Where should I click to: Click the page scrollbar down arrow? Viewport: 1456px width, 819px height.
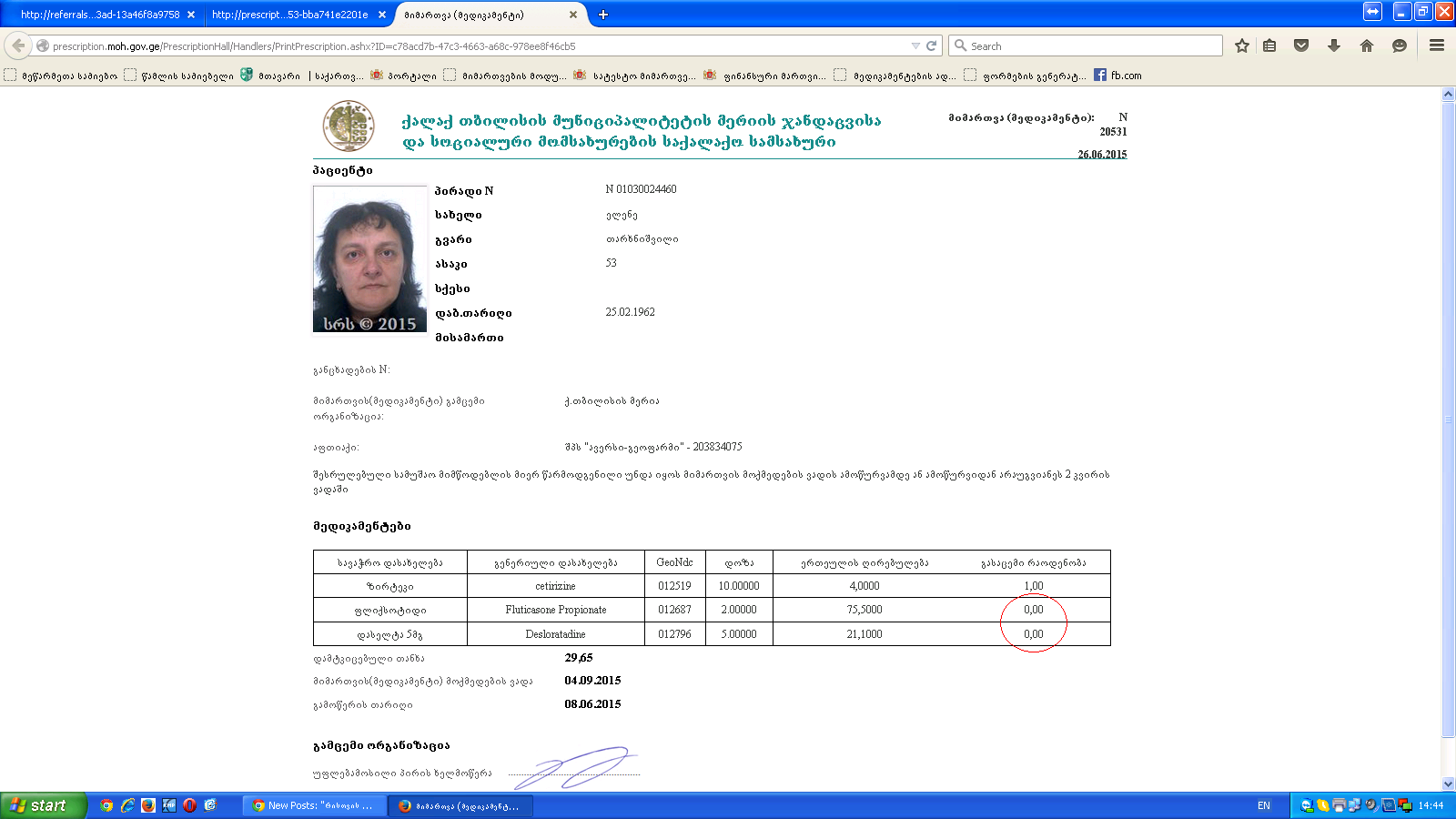1448,784
